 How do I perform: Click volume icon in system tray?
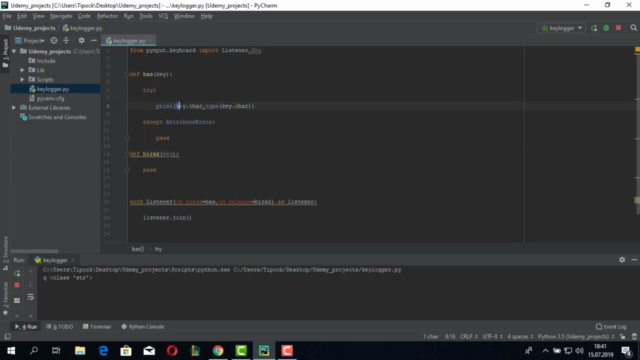click(579, 351)
